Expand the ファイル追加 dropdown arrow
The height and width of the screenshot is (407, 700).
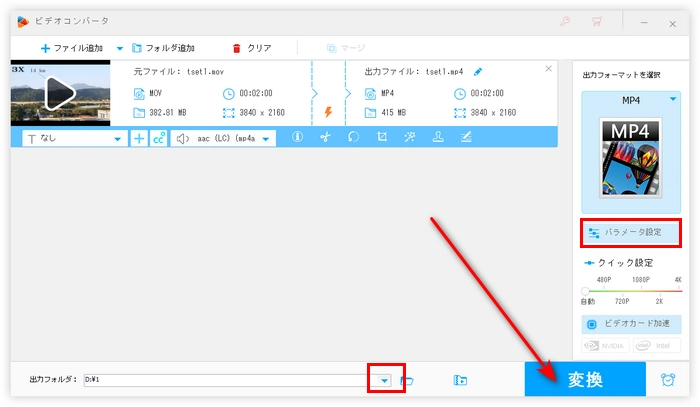pos(120,48)
